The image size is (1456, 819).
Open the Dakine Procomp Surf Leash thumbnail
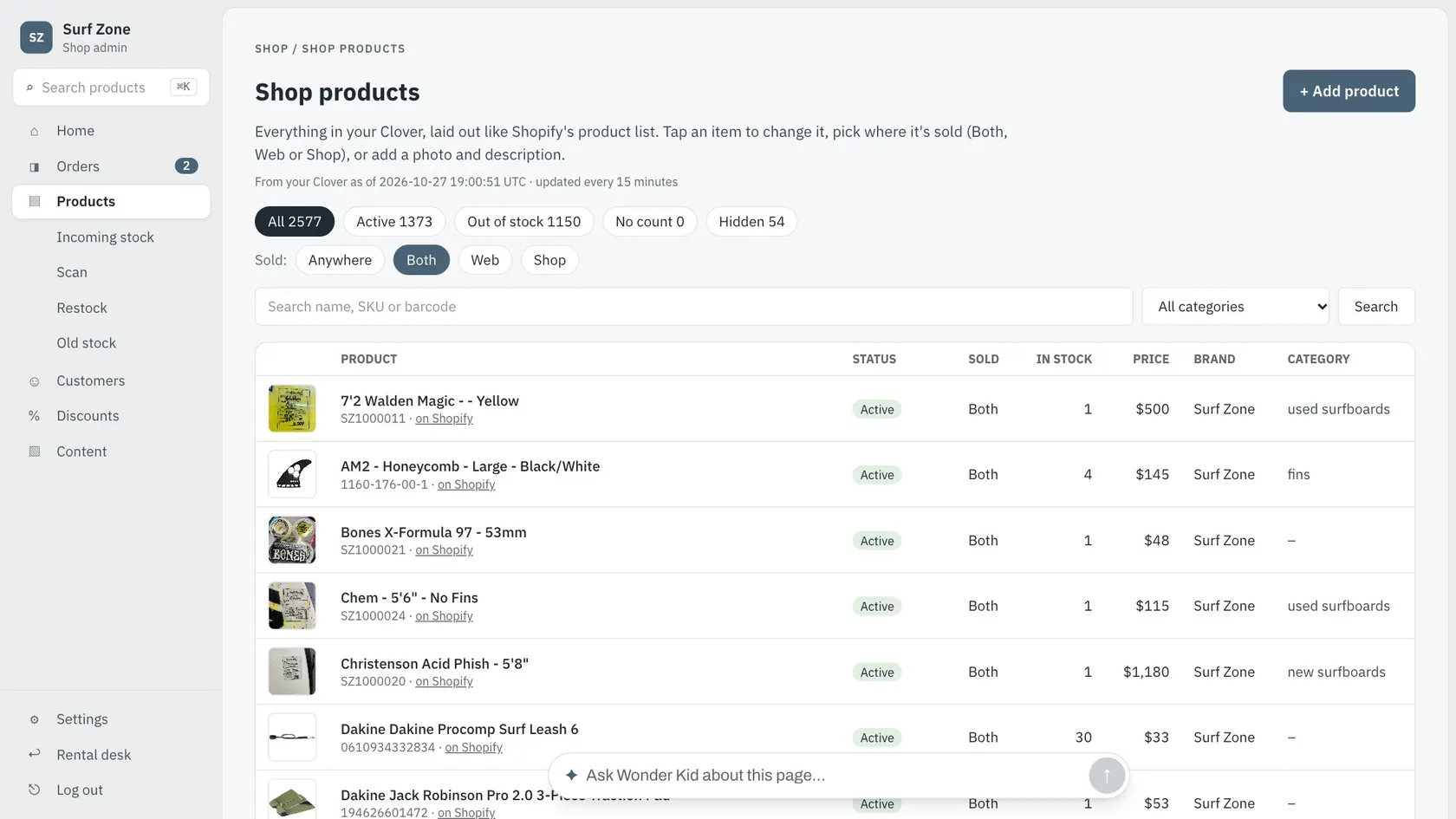tap(292, 738)
